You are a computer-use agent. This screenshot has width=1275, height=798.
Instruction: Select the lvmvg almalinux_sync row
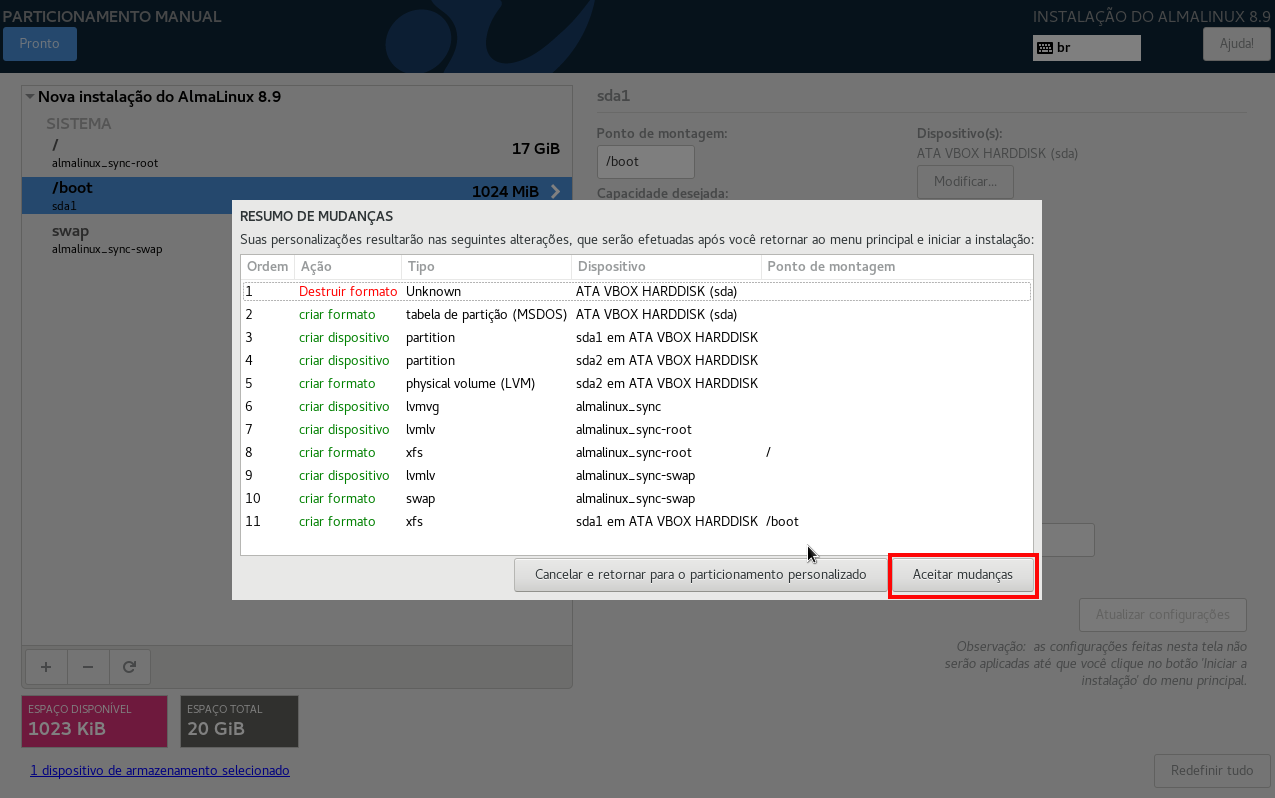click(637, 406)
